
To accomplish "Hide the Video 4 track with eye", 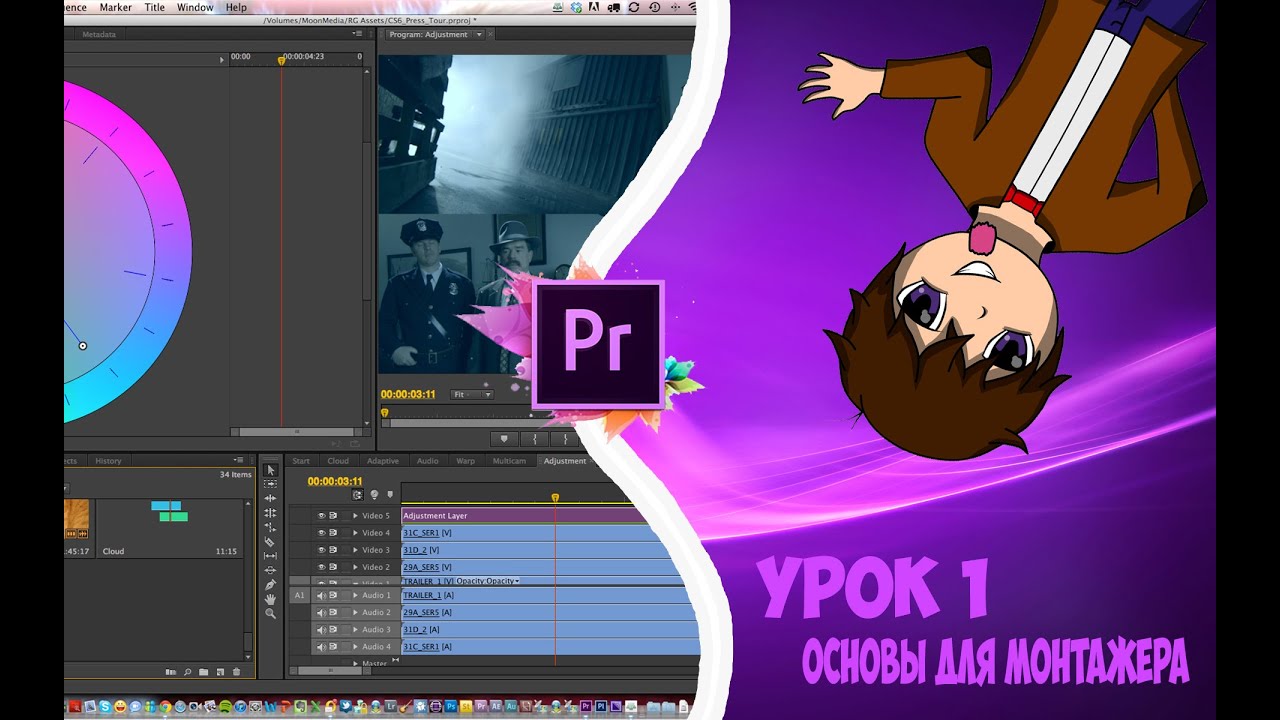I will coord(322,533).
